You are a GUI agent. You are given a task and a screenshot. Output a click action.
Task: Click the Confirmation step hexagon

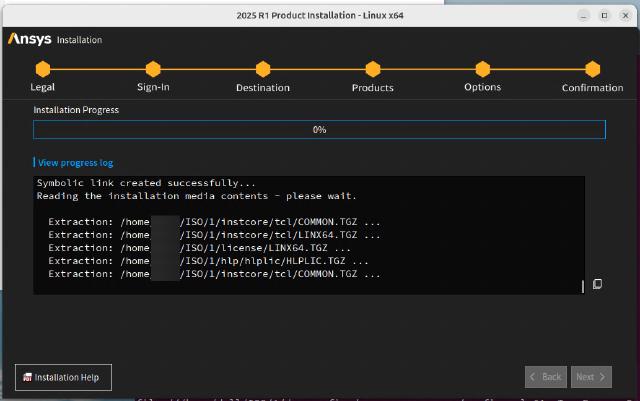tap(592, 69)
